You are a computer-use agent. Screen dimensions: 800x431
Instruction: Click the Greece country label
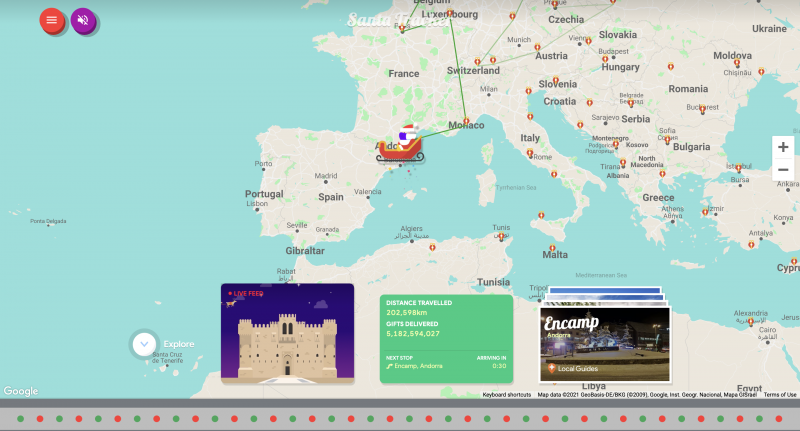click(x=658, y=197)
